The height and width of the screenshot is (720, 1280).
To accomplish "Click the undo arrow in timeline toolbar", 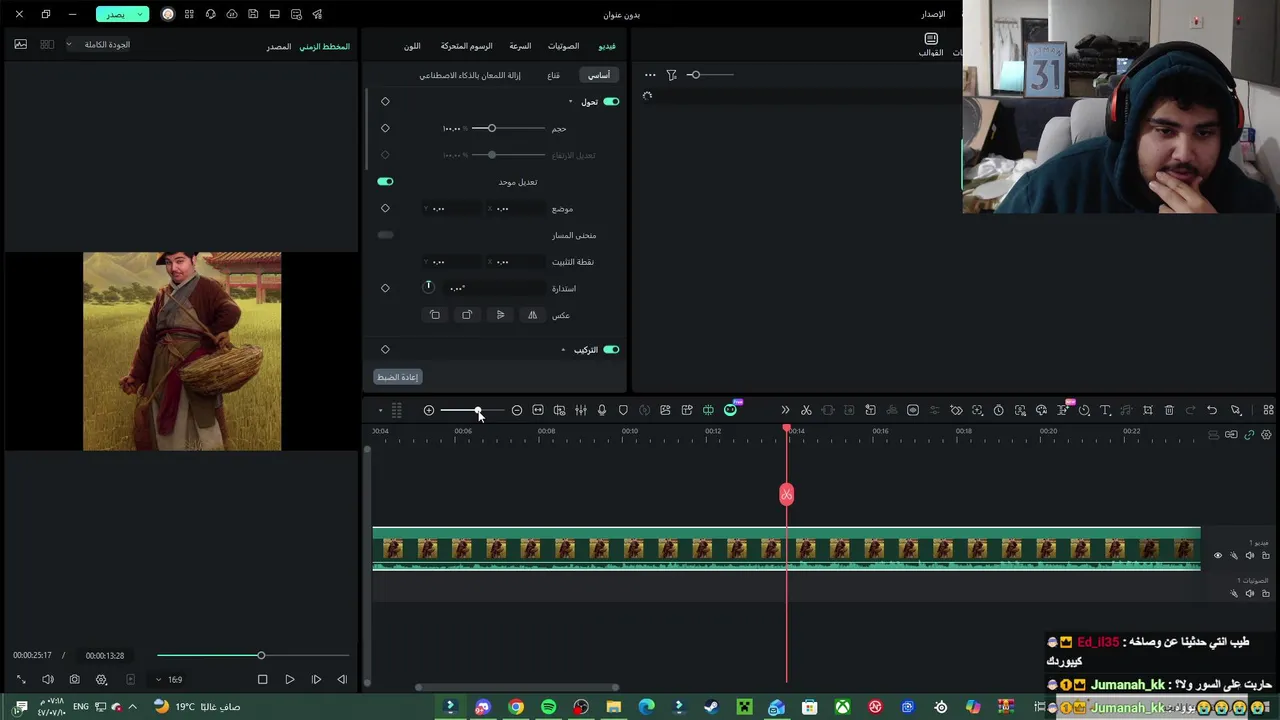I will click(x=1212, y=410).
